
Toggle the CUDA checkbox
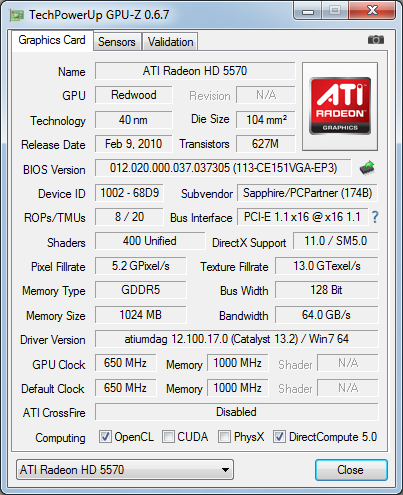pyautogui.click(x=168, y=437)
